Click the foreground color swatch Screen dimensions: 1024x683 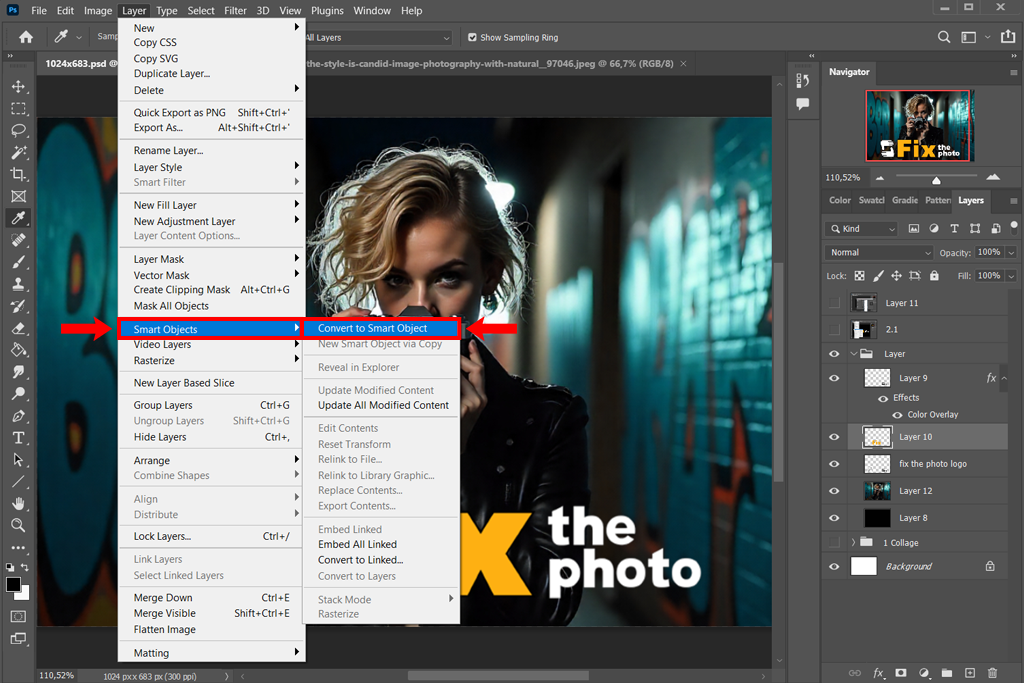[x=13, y=584]
